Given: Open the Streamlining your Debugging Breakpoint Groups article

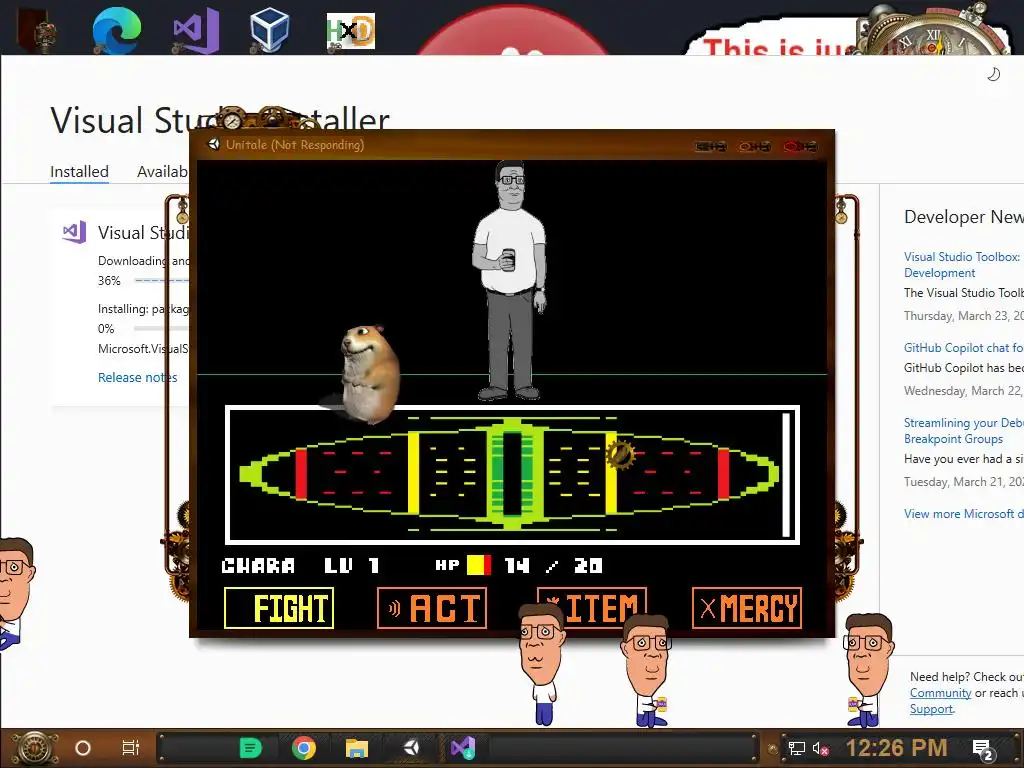Looking at the screenshot, I should [963, 431].
